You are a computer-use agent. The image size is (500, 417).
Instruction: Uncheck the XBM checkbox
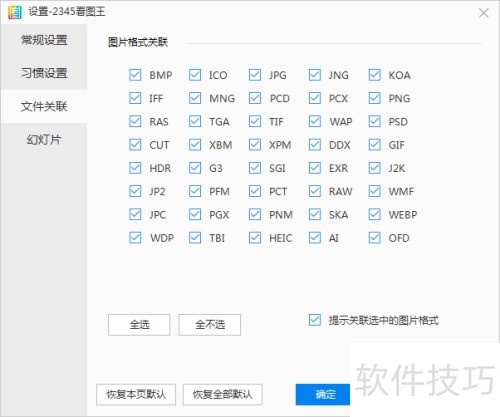point(195,145)
